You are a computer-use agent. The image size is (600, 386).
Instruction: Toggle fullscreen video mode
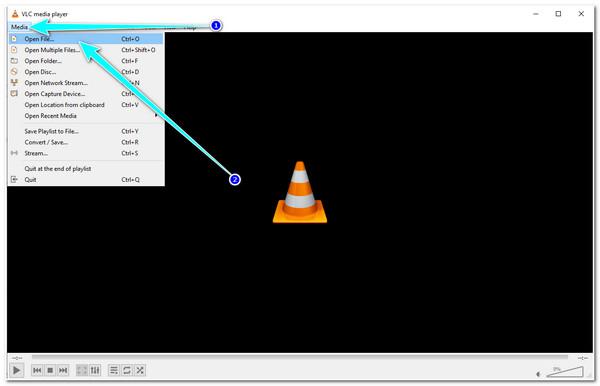tap(82, 370)
